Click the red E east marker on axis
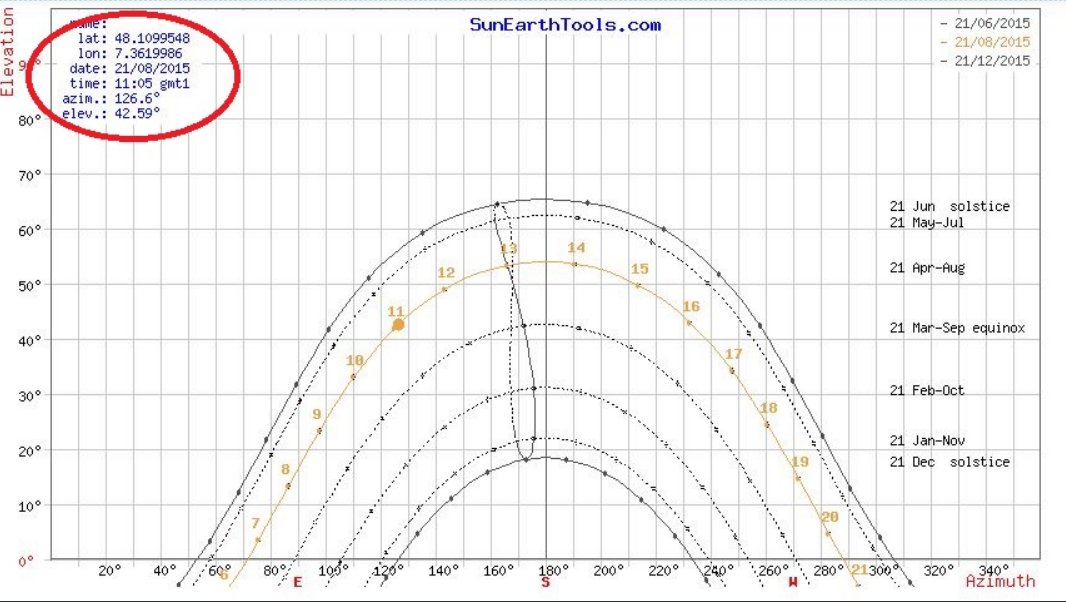Image resolution: width=1066 pixels, height=602 pixels. click(297, 582)
